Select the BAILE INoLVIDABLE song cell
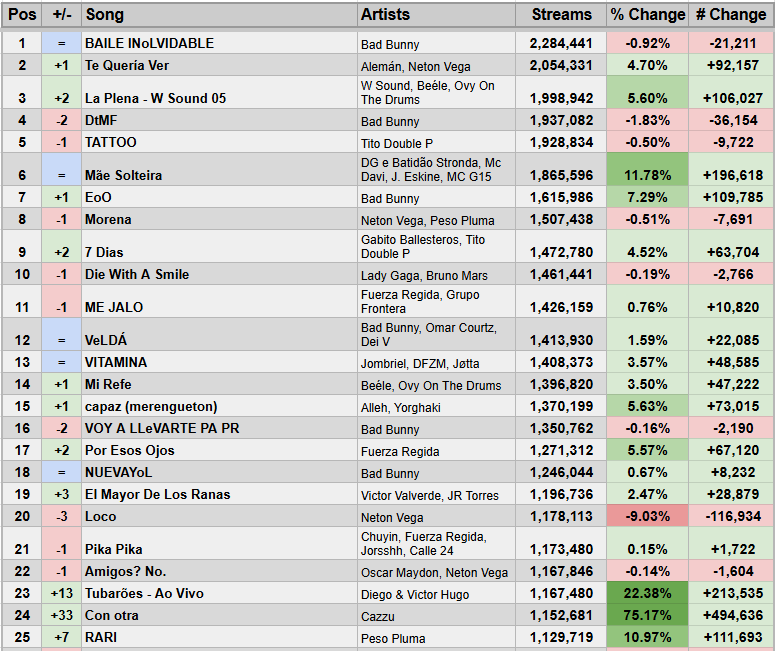Screen dimensions: 775x651 click(x=219, y=43)
